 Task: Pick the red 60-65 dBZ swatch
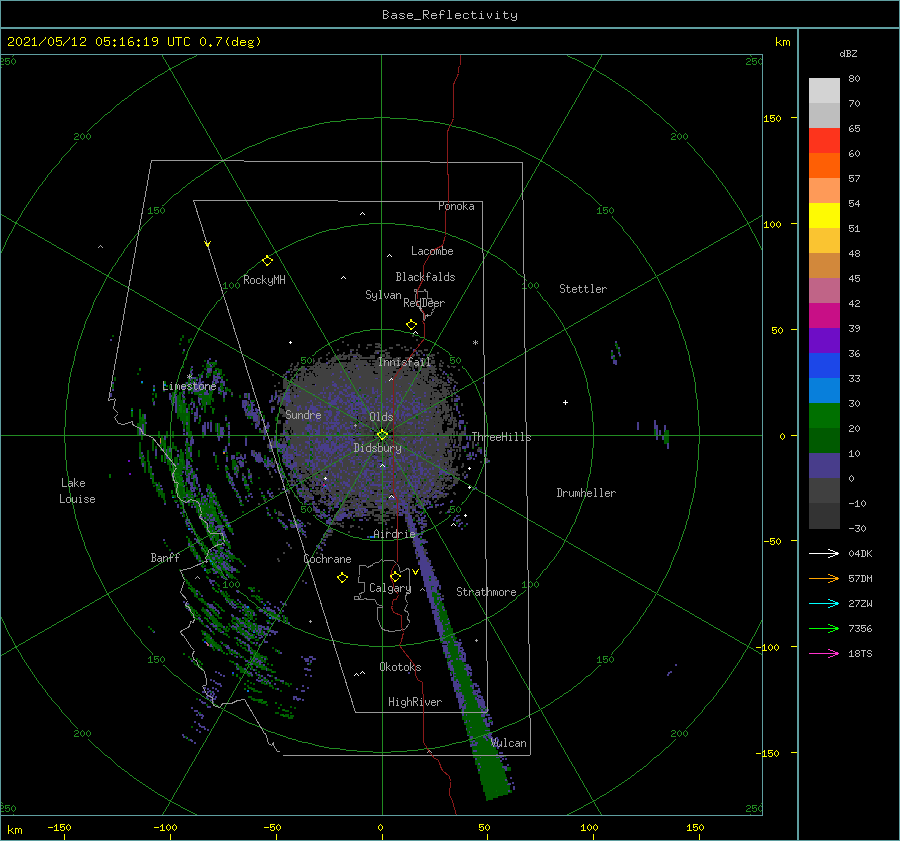pos(824,141)
